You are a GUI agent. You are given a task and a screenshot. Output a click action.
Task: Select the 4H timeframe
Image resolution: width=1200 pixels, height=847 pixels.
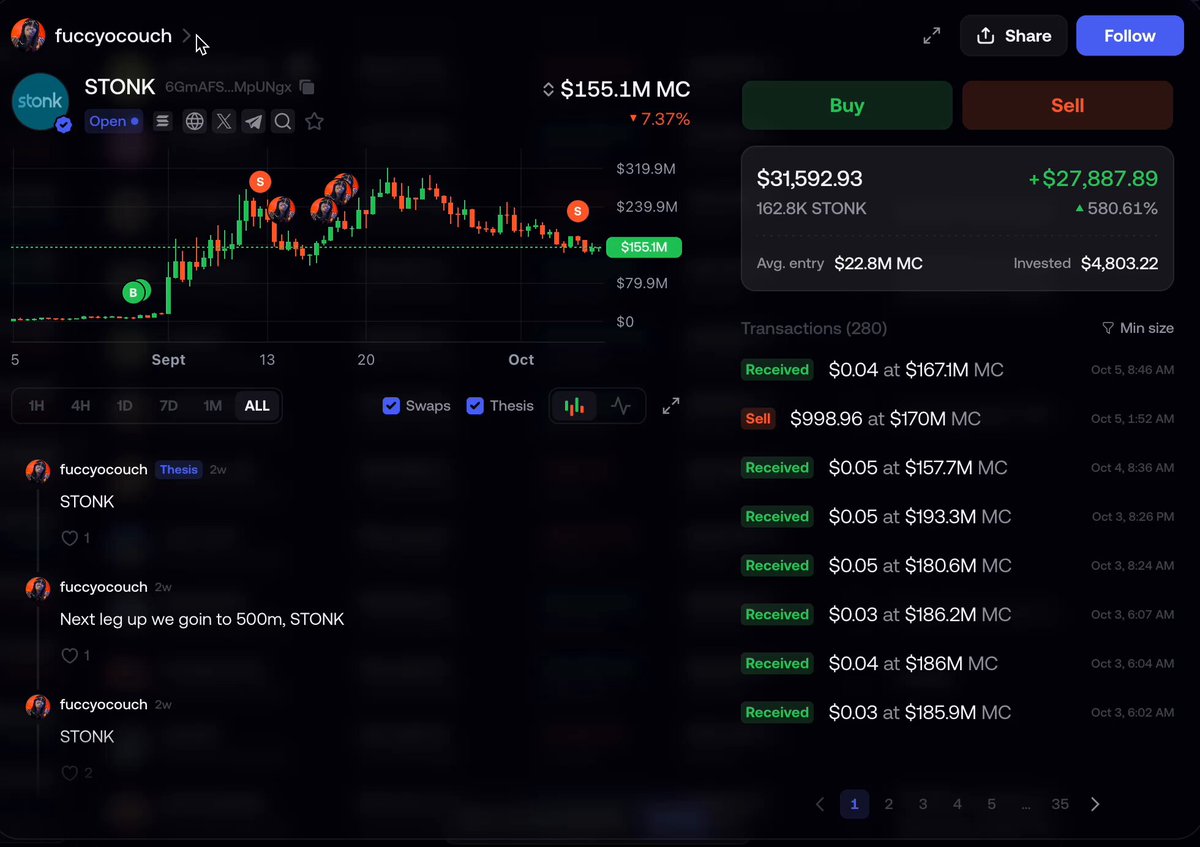coord(81,406)
